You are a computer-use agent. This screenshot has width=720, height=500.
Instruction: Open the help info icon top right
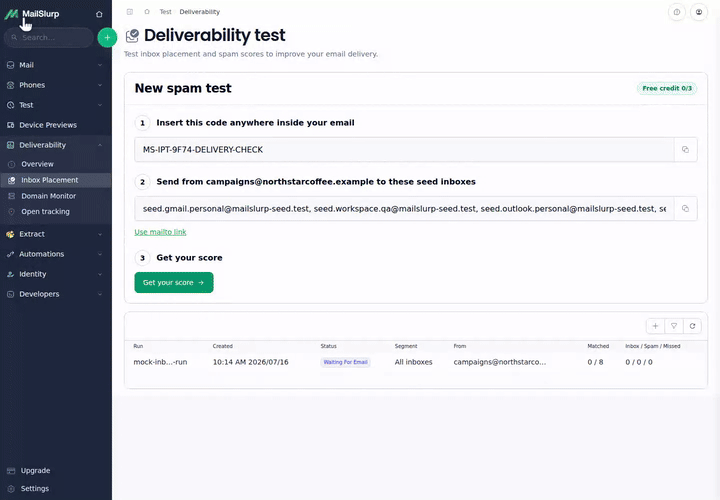click(x=677, y=12)
